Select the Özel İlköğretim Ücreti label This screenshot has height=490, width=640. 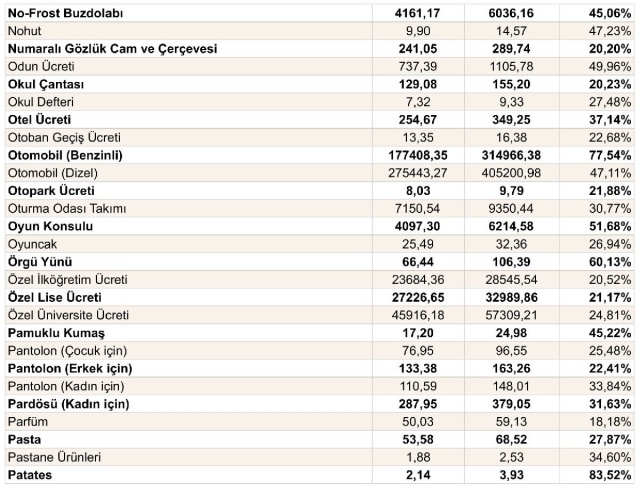(x=68, y=280)
